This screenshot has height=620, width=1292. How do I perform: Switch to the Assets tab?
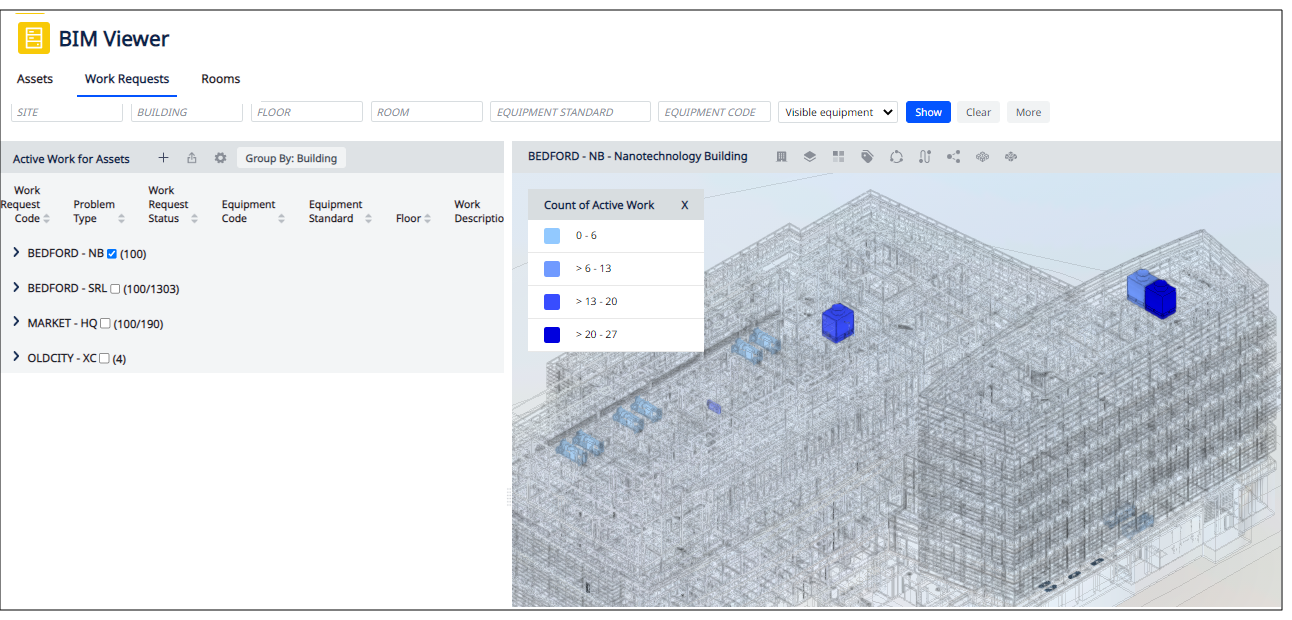[x=35, y=79]
